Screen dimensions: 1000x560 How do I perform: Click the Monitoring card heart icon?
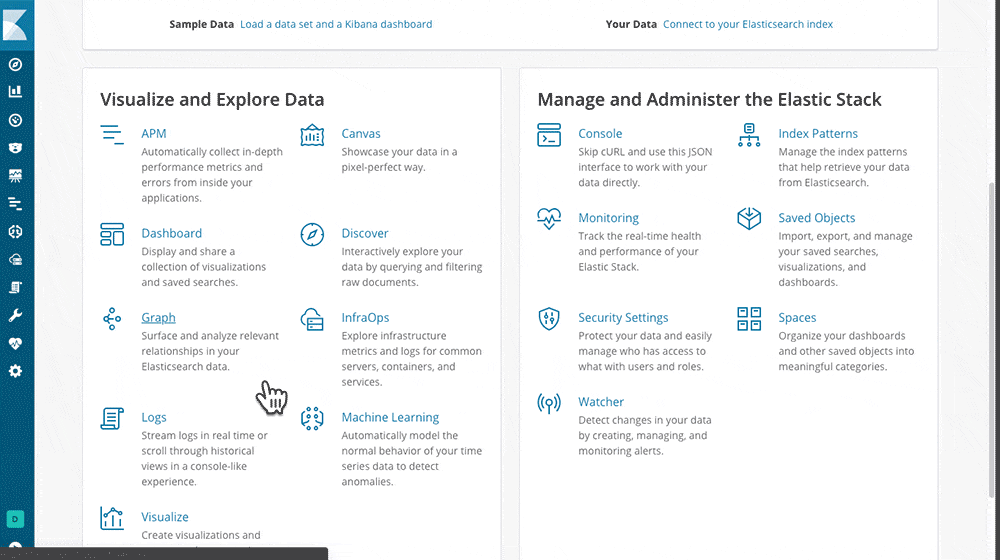click(549, 219)
